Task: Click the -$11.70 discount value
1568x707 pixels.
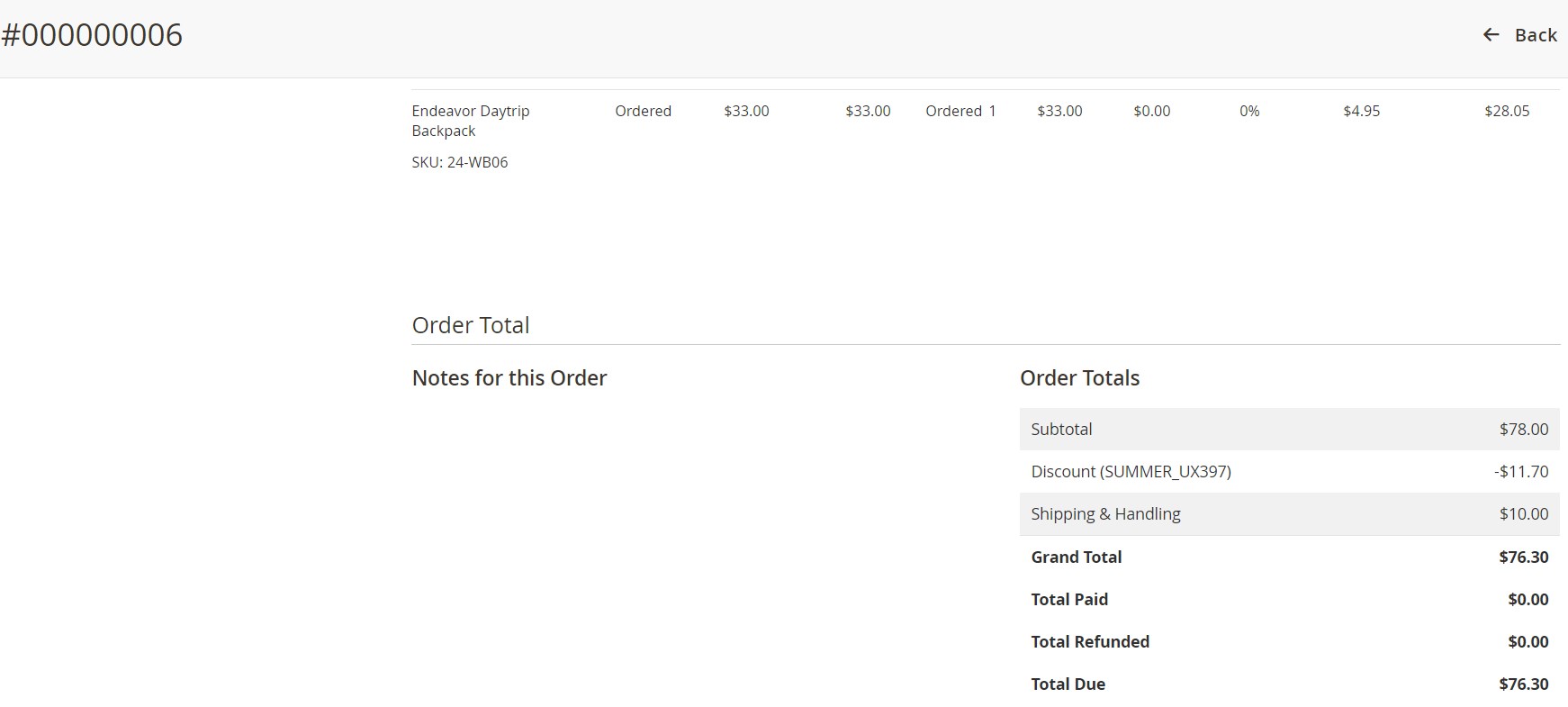Action: click(1520, 472)
